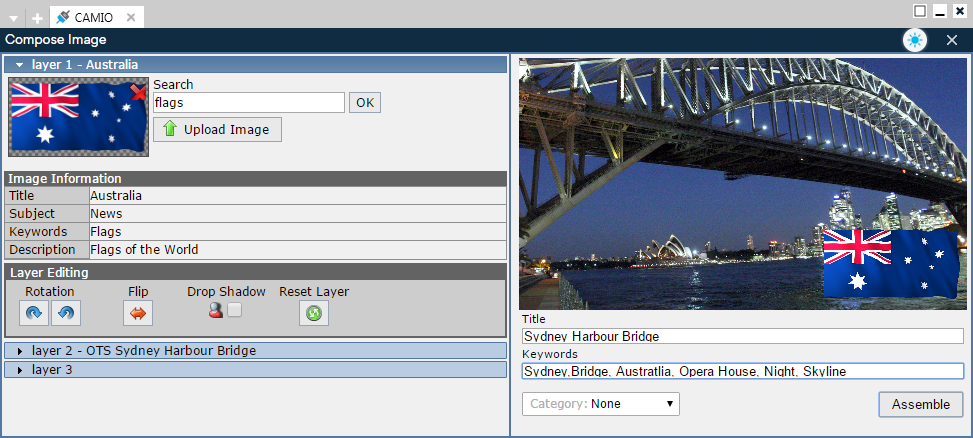Viewport: 973px width, 438px height.
Task: Click in the Keywords text field
Action: click(x=741, y=371)
